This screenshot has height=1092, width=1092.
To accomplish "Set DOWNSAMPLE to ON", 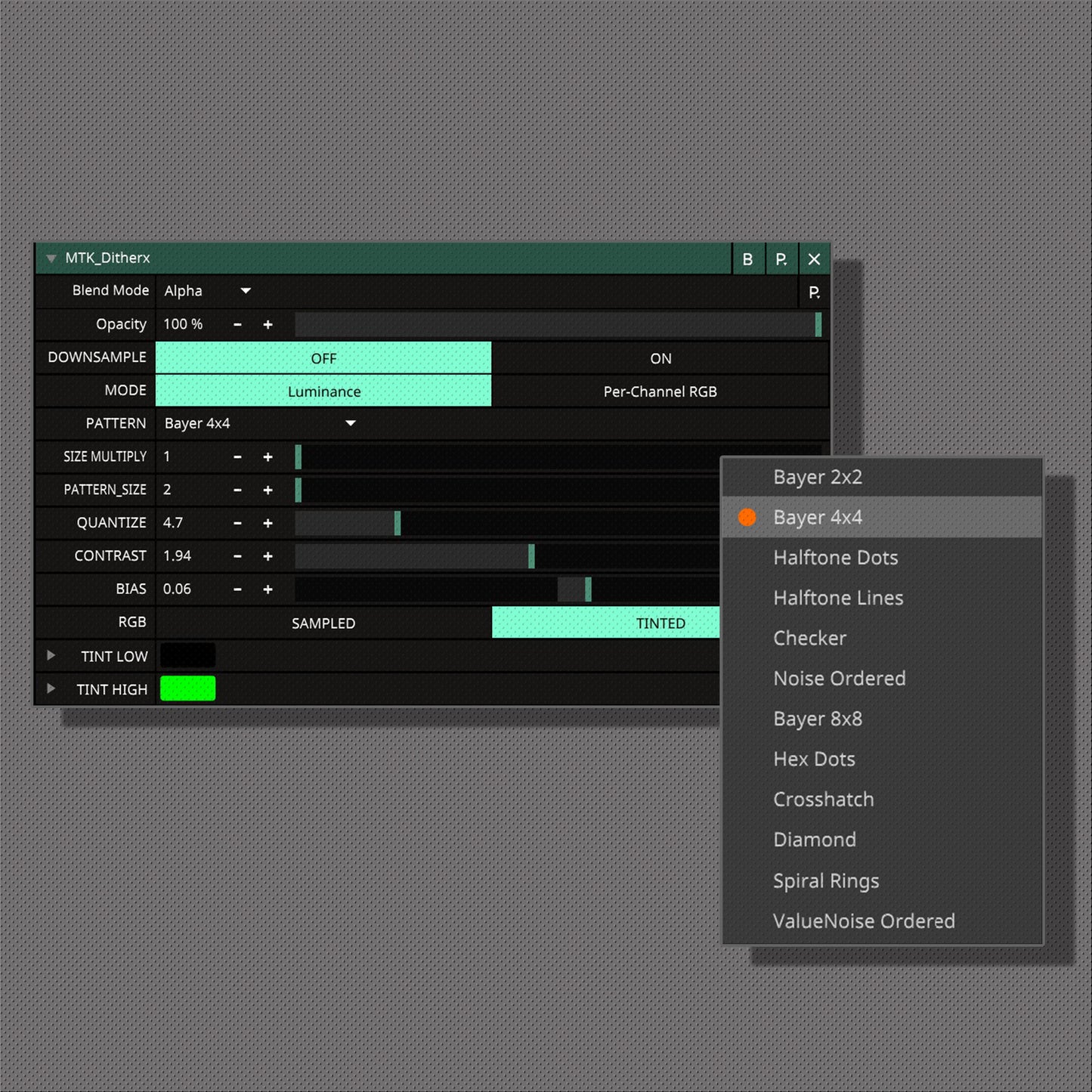I will pyautogui.click(x=660, y=357).
